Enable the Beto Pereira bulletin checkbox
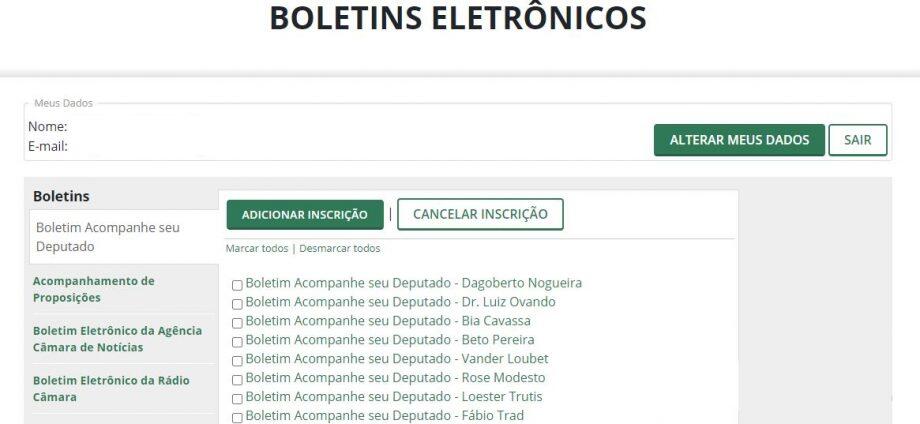 tap(237, 342)
